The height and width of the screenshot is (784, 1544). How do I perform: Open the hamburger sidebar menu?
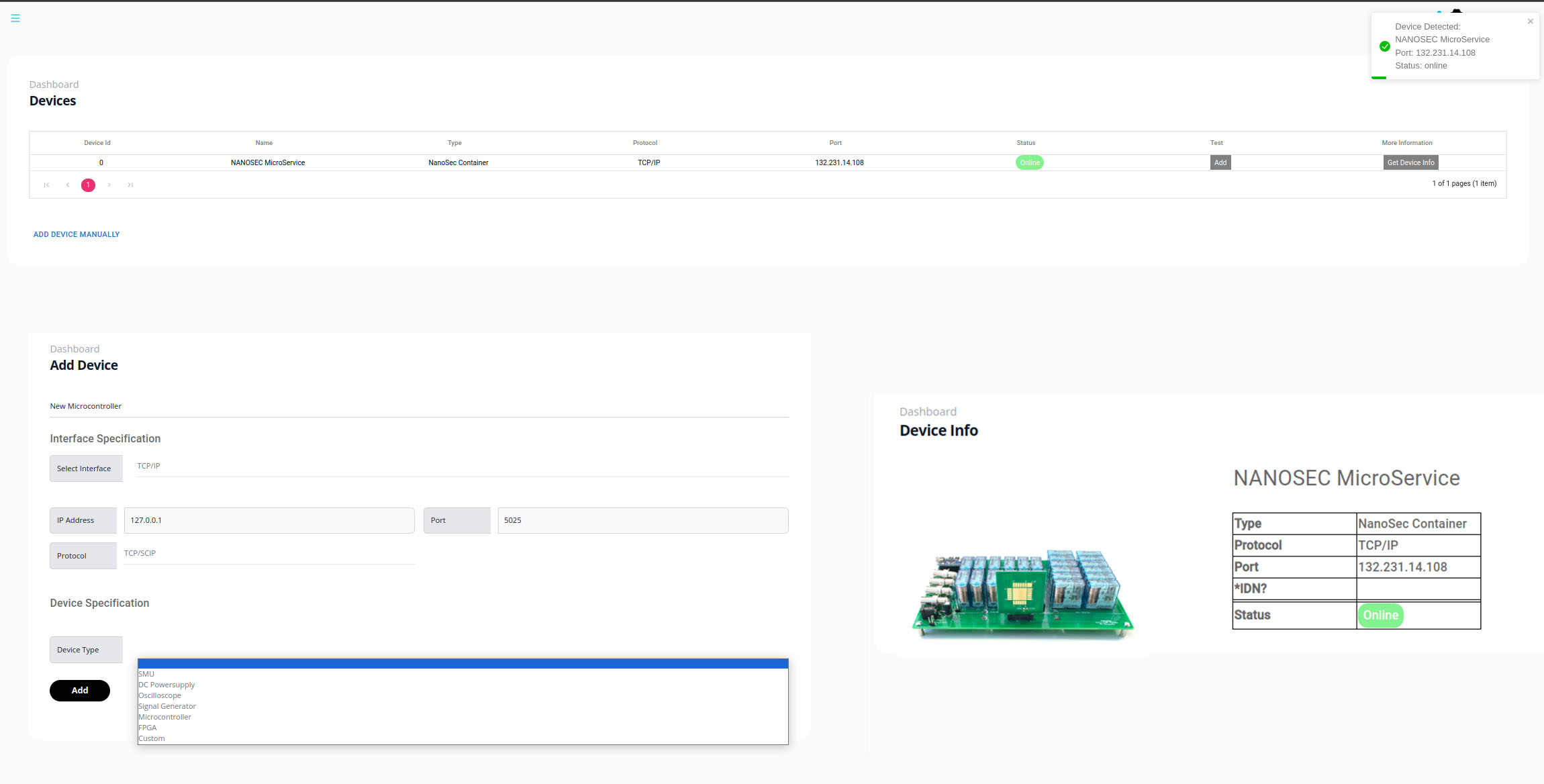[x=15, y=18]
